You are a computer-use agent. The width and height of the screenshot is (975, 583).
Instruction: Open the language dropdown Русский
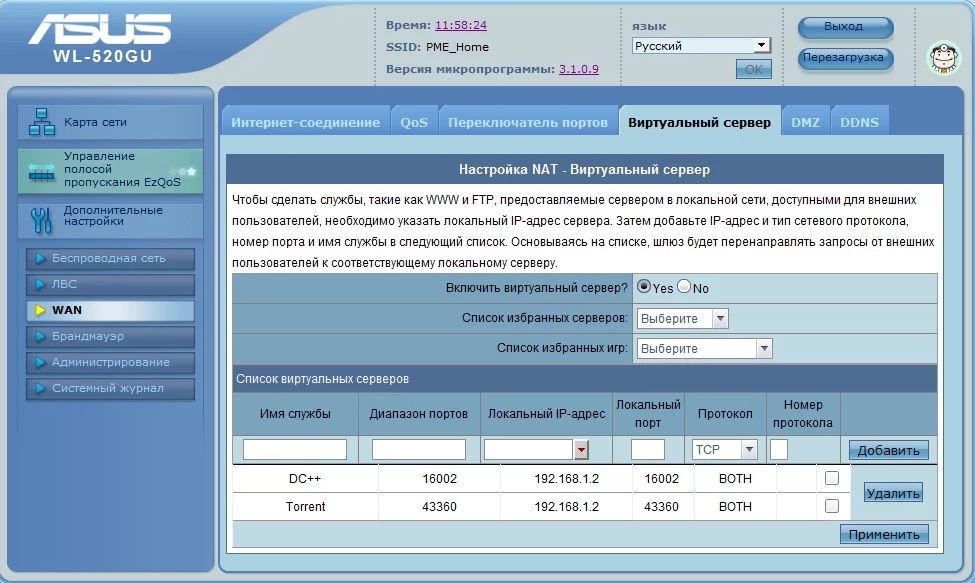701,46
